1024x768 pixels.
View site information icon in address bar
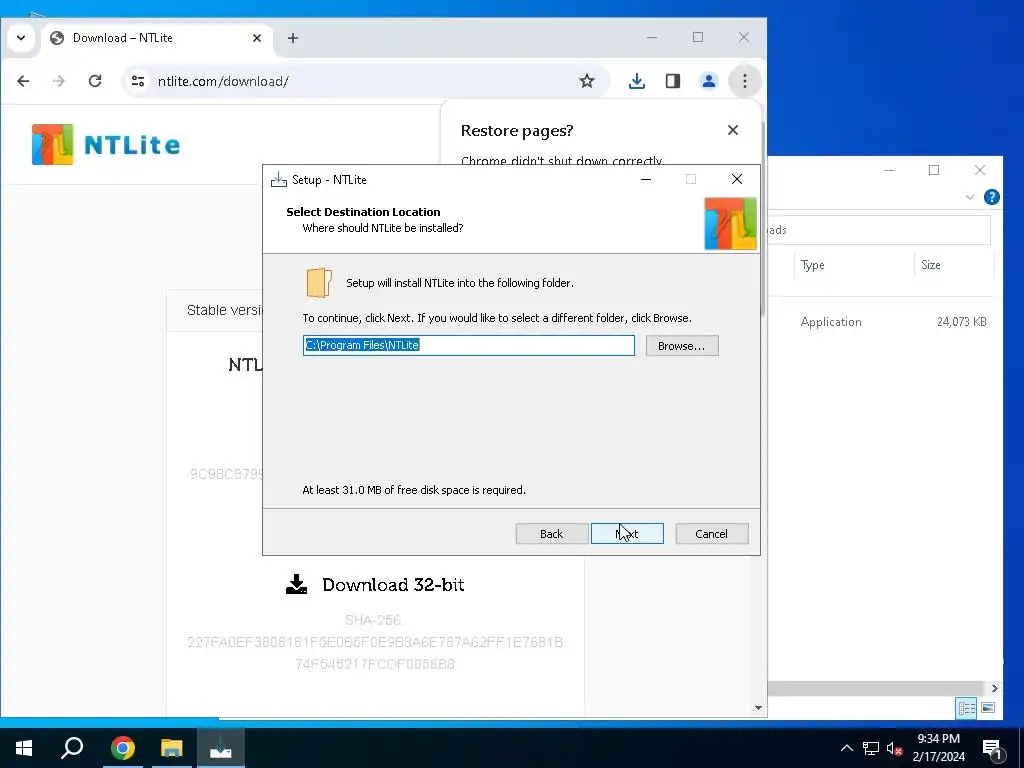tap(138, 81)
